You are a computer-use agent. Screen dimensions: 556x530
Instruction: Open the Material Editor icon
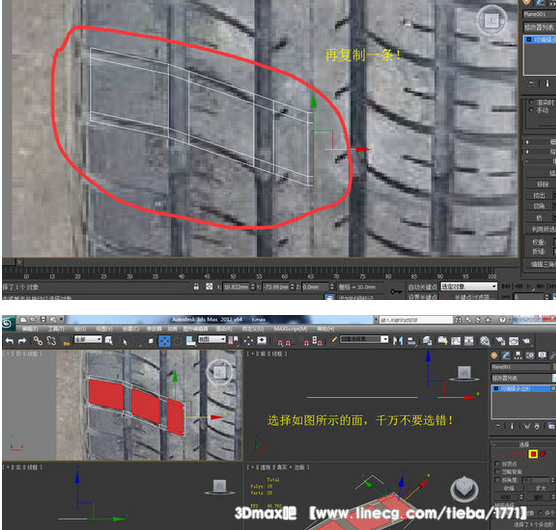pyautogui.click(x=484, y=341)
